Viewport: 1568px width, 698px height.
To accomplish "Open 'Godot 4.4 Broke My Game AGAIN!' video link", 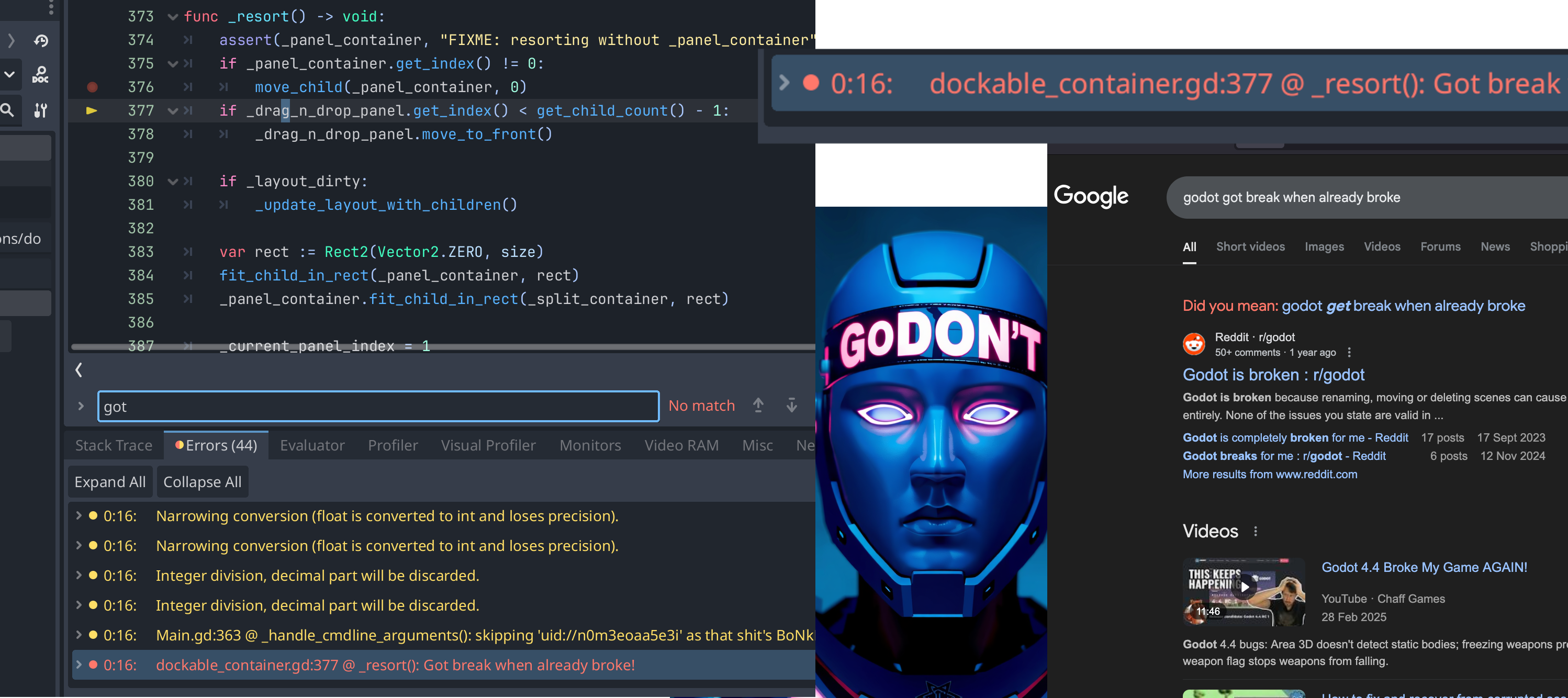I will 1424,567.
